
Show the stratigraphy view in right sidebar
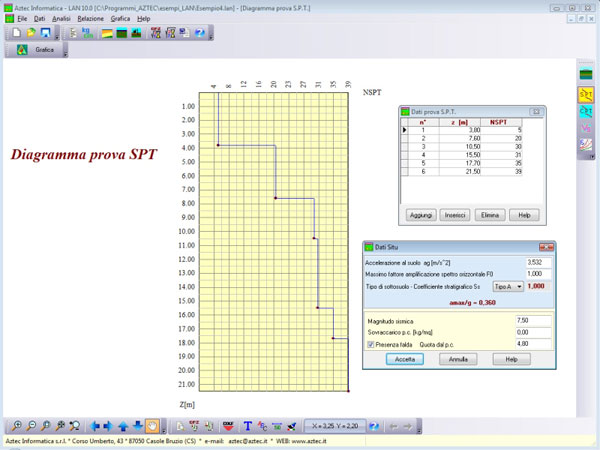(586, 74)
